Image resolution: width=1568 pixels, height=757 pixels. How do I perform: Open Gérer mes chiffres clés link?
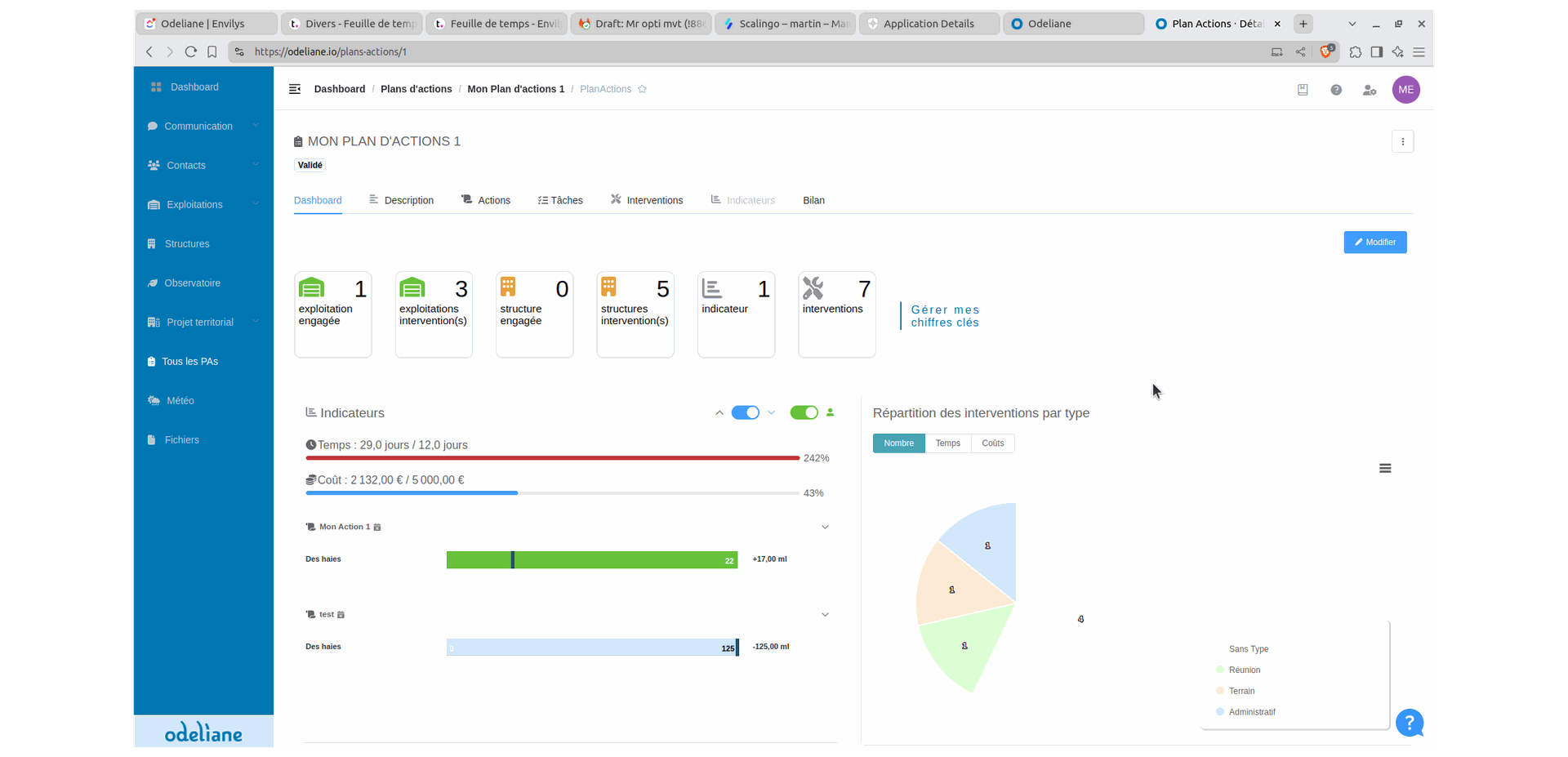pyautogui.click(x=945, y=316)
